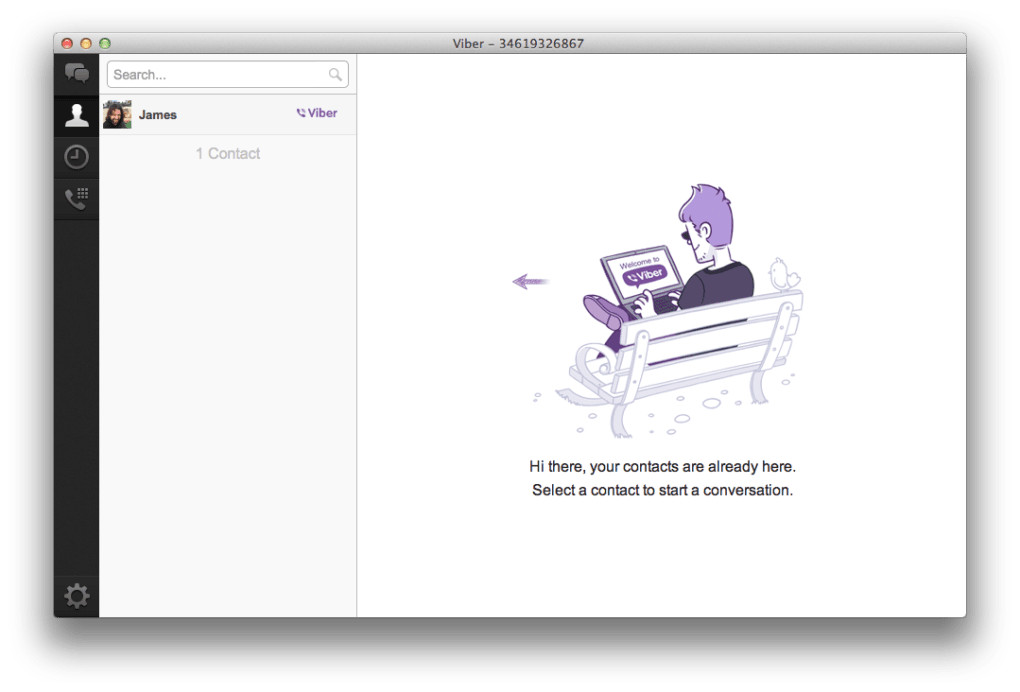The height and width of the screenshot is (692, 1020).
Task: Open the dial pad phone icon
Action: [77, 198]
